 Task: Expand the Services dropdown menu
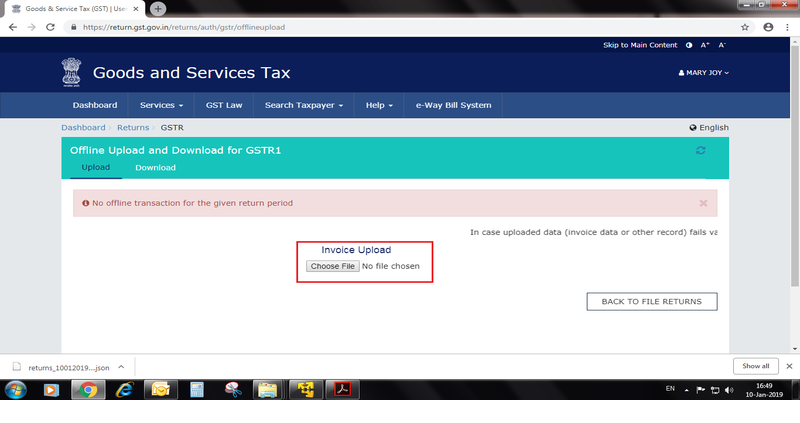tap(161, 105)
